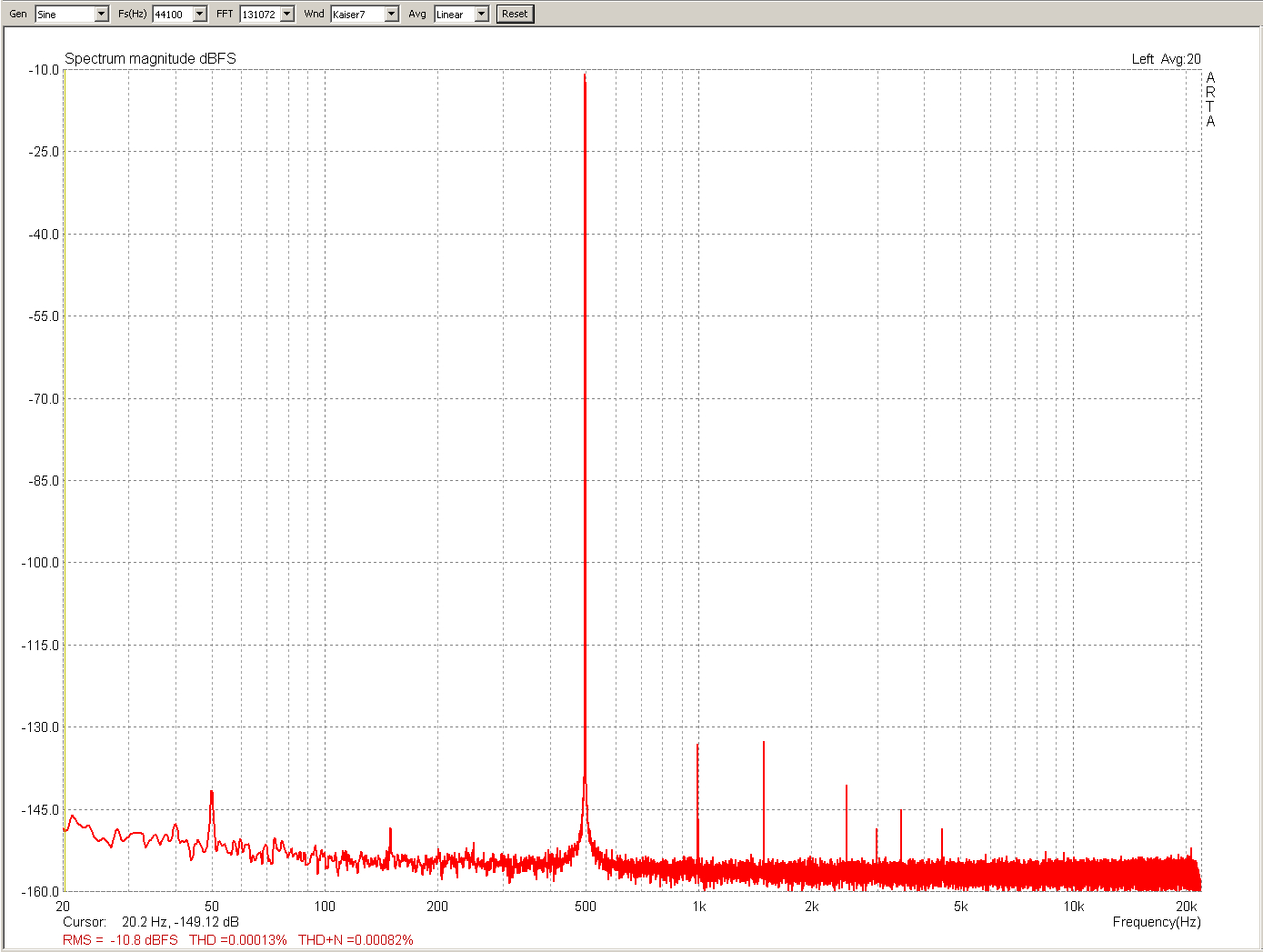Click the 1.5 kHz third harmonic spike
The height and width of the screenshot is (952, 1263).
coord(764,800)
